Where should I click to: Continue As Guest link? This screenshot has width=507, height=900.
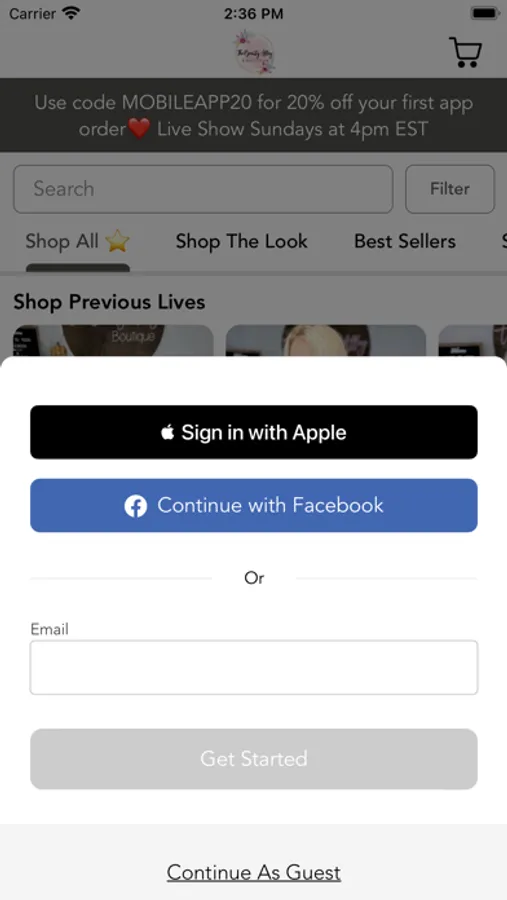(x=254, y=872)
